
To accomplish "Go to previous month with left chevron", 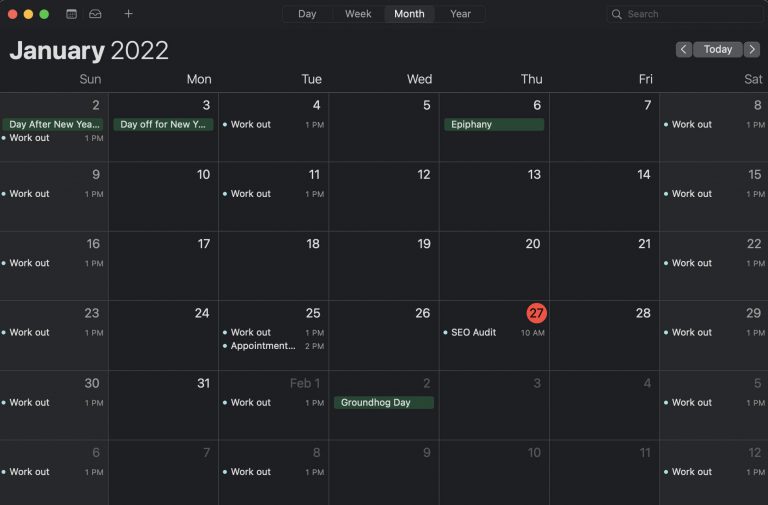I will pos(684,49).
